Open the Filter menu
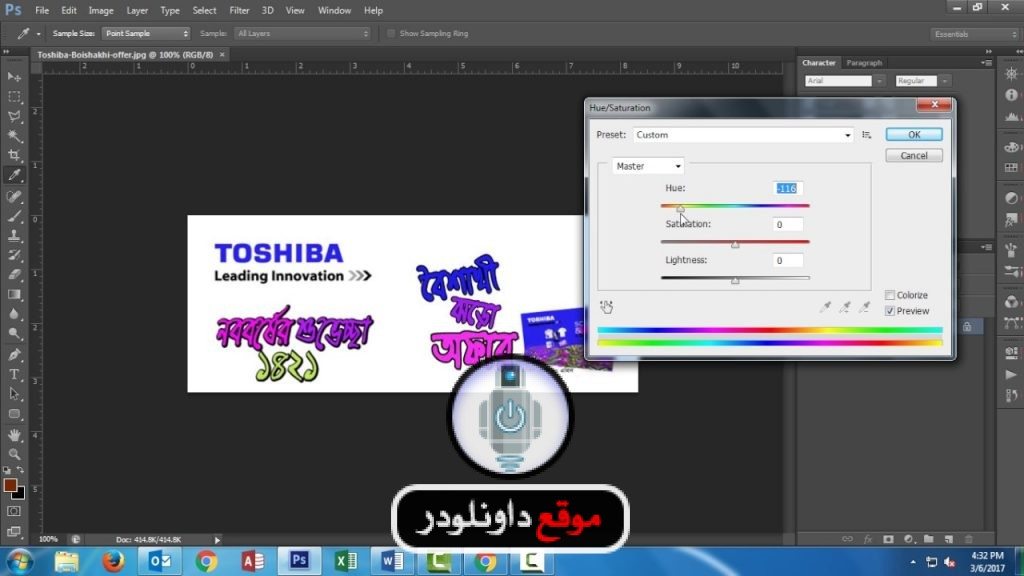1024x576 pixels. pos(240,10)
